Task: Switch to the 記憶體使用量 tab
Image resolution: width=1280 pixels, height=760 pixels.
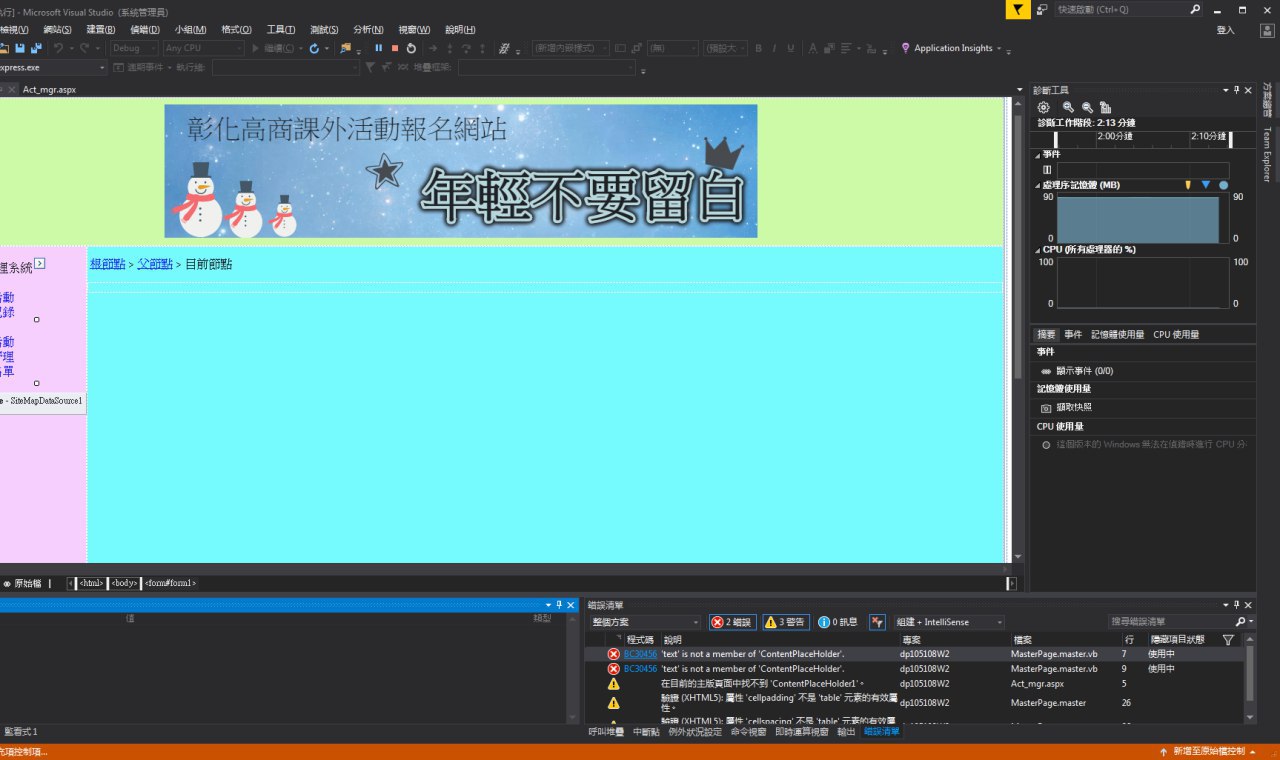Action: tap(1117, 335)
